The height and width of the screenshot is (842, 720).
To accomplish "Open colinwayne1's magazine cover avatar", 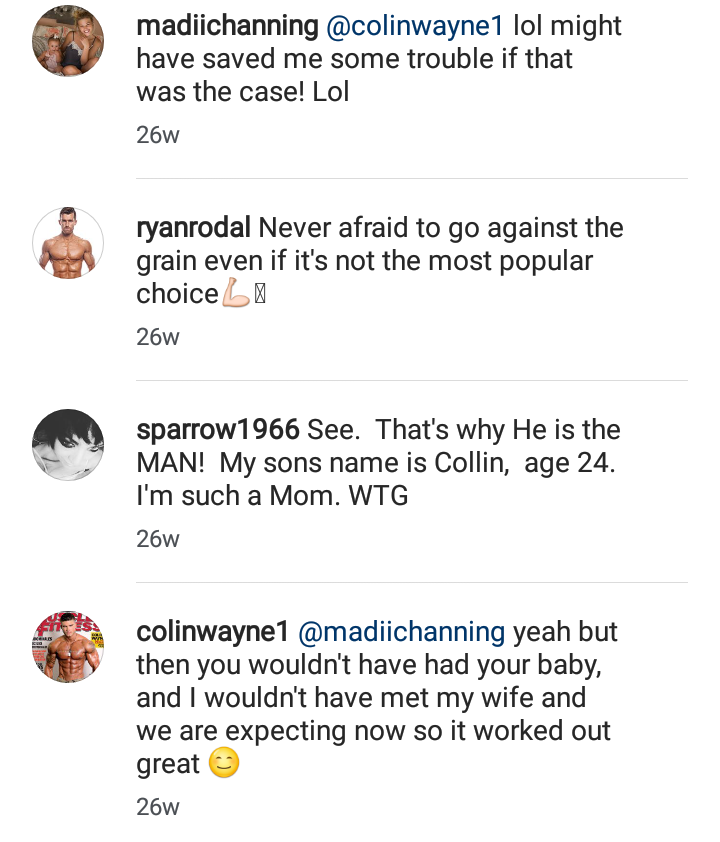I will 68,647.
